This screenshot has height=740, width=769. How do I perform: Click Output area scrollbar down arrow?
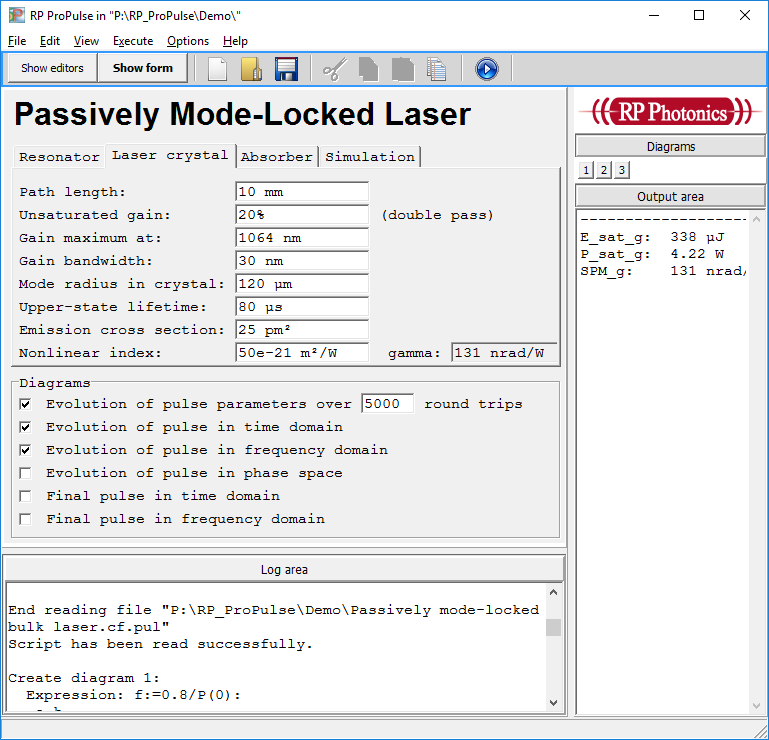tap(756, 706)
